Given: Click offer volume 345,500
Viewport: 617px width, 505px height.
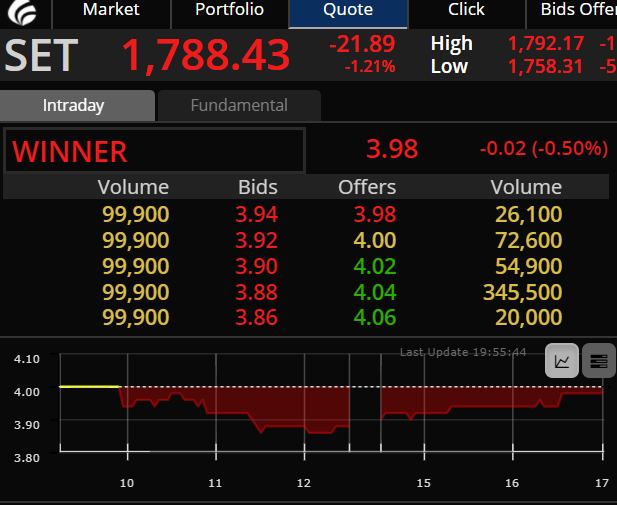Looking at the screenshot, I should [x=523, y=292].
